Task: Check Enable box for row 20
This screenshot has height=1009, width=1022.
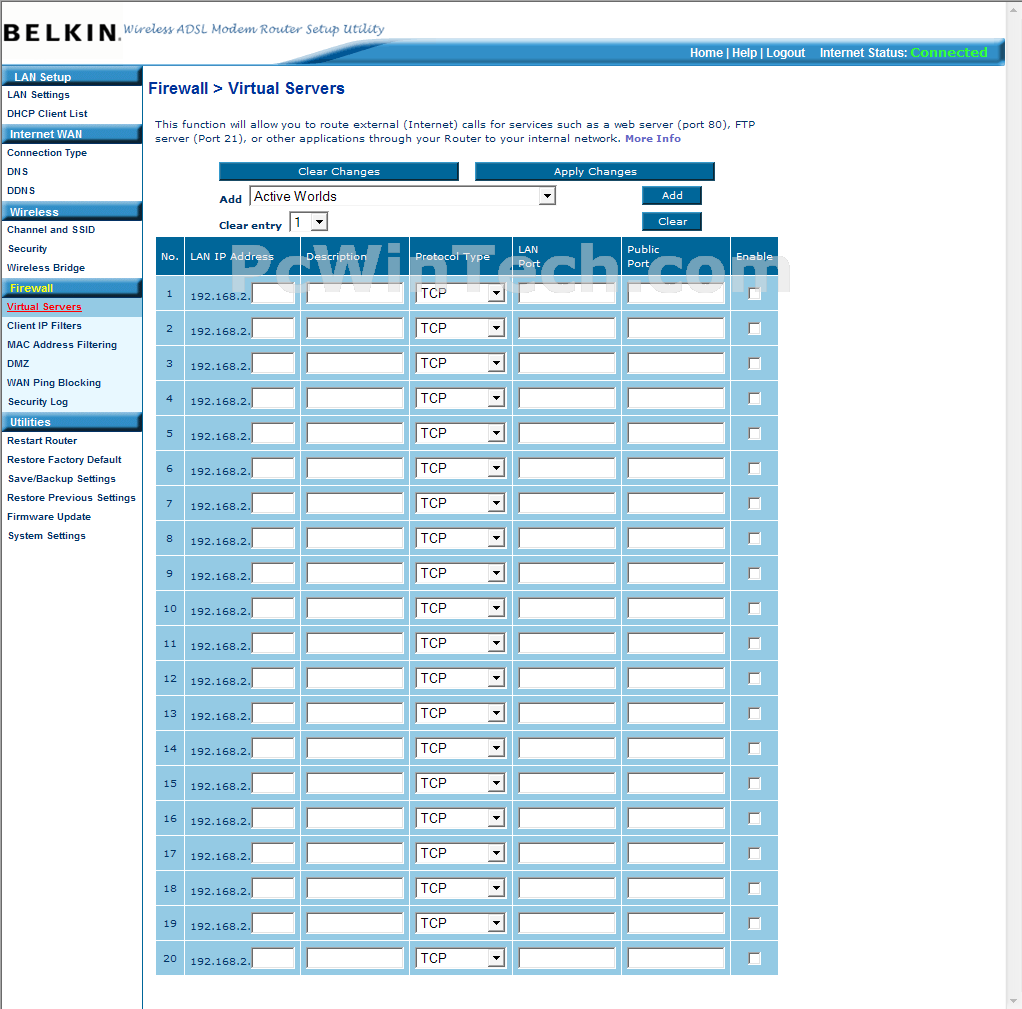Action: tap(754, 958)
